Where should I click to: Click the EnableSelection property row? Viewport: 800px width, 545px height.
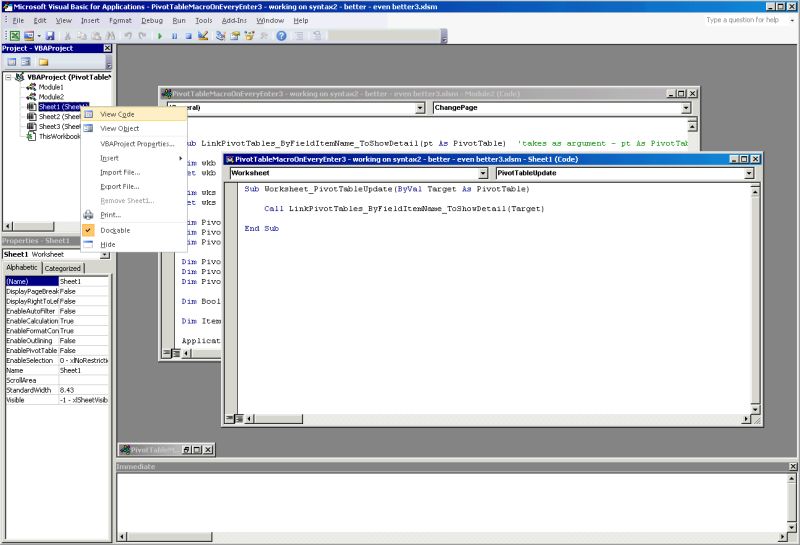[x=57, y=360]
